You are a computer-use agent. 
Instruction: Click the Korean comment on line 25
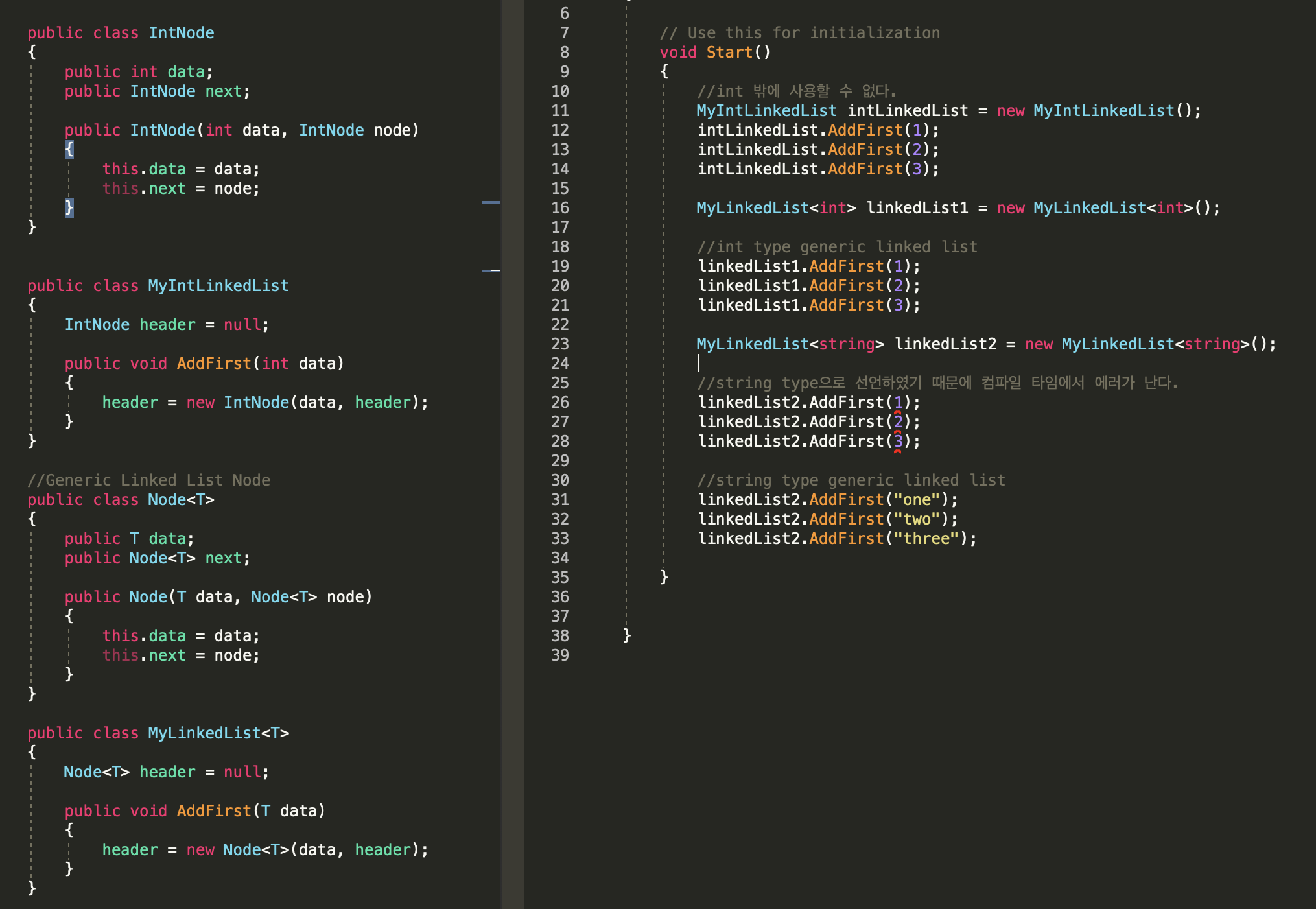(x=937, y=383)
